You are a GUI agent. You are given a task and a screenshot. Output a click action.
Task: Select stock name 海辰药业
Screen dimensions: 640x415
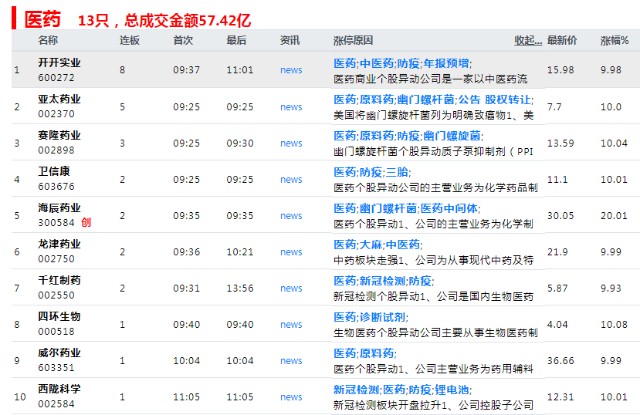[59, 208]
